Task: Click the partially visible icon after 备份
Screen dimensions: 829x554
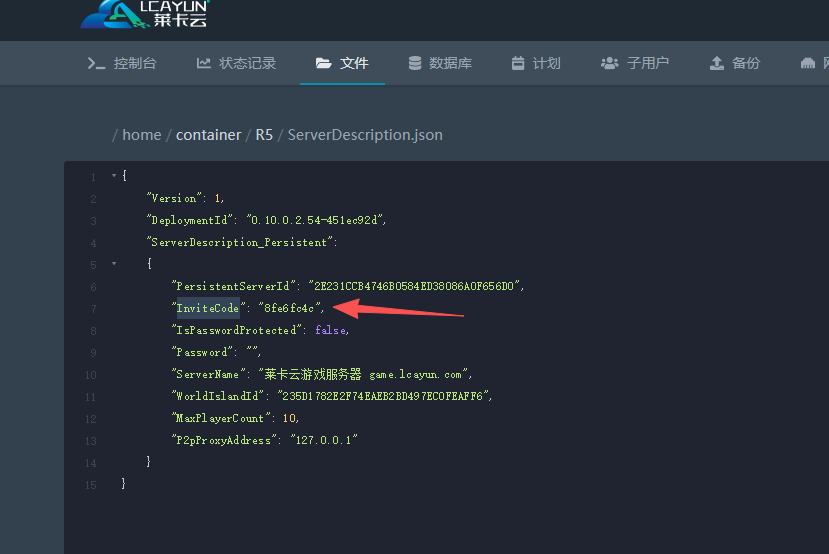Action: 808,63
